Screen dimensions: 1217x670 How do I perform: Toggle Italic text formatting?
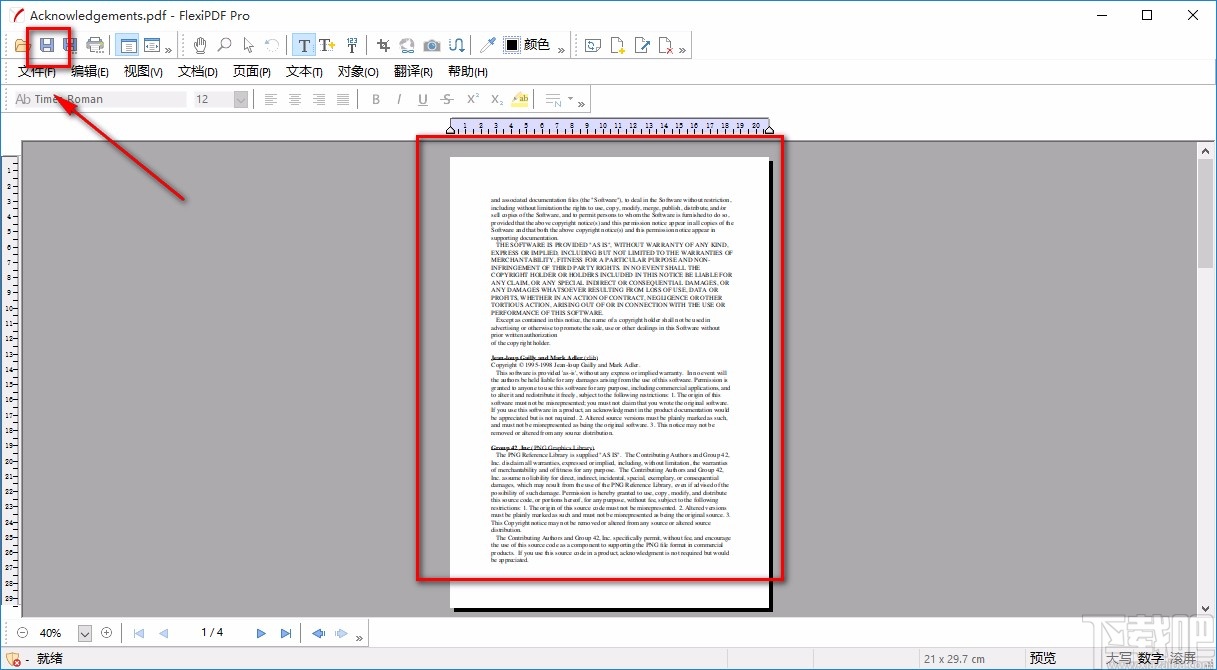click(x=399, y=99)
